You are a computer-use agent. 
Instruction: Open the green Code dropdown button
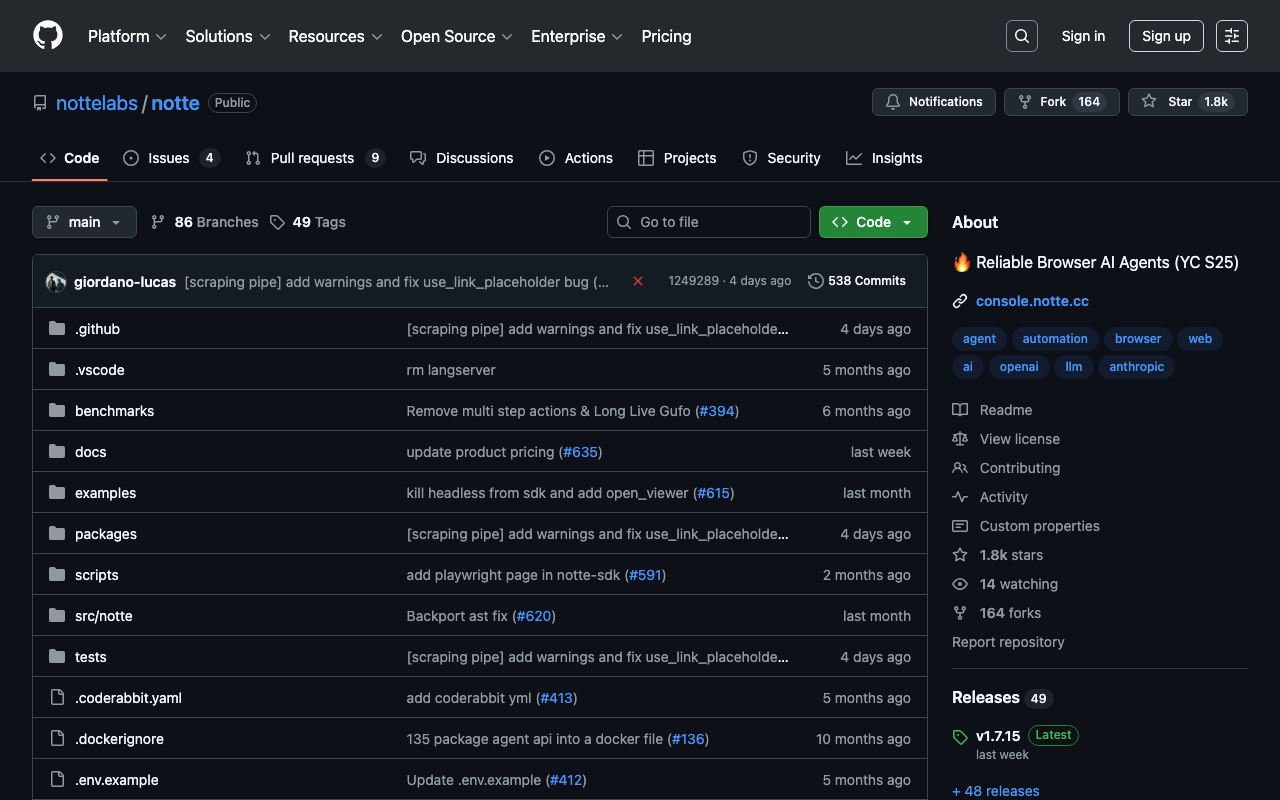[872, 222]
